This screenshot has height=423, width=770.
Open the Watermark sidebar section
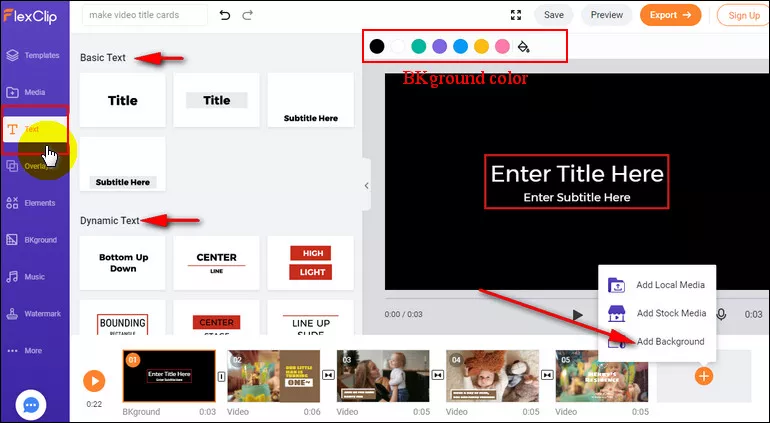tap(34, 313)
